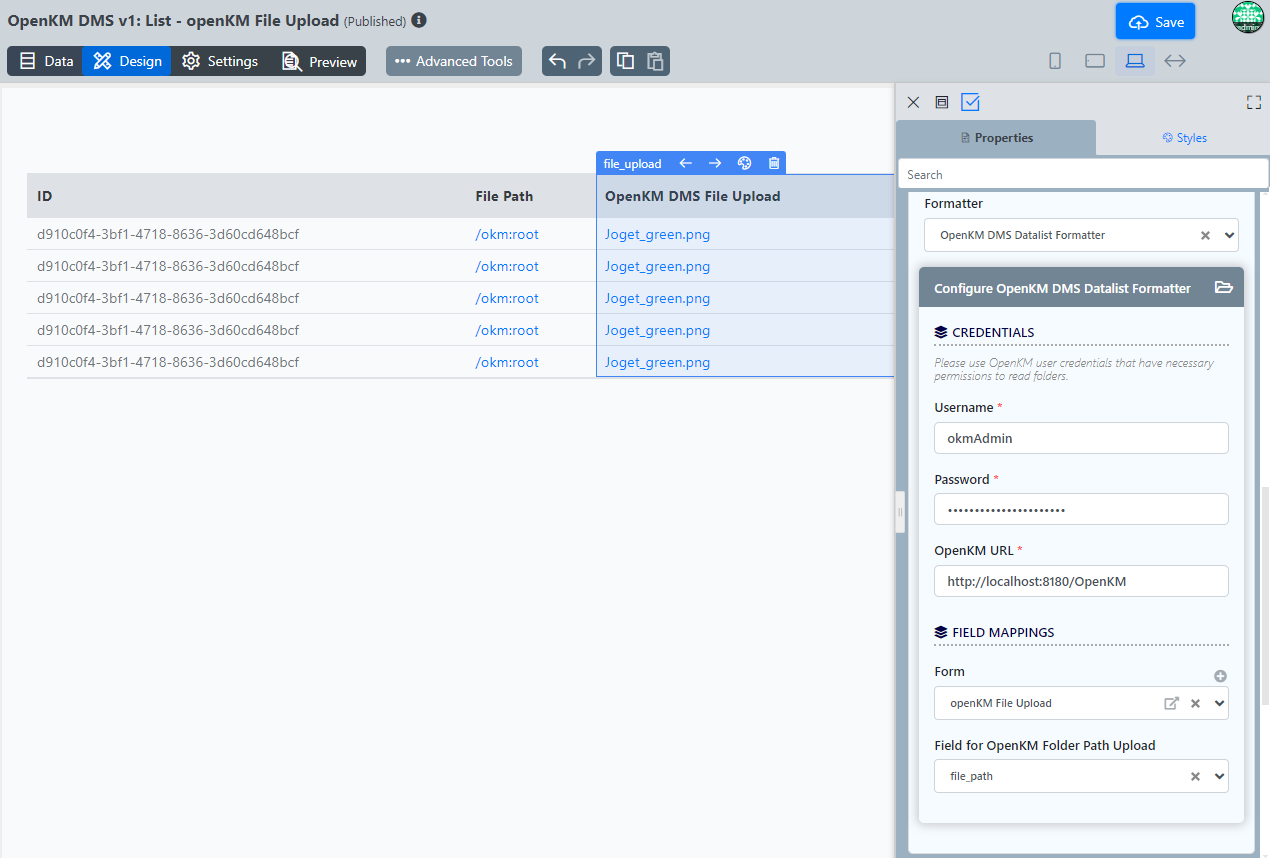Click the undo arrow in the toolbar
This screenshot has height=858, width=1270.
coord(558,61)
